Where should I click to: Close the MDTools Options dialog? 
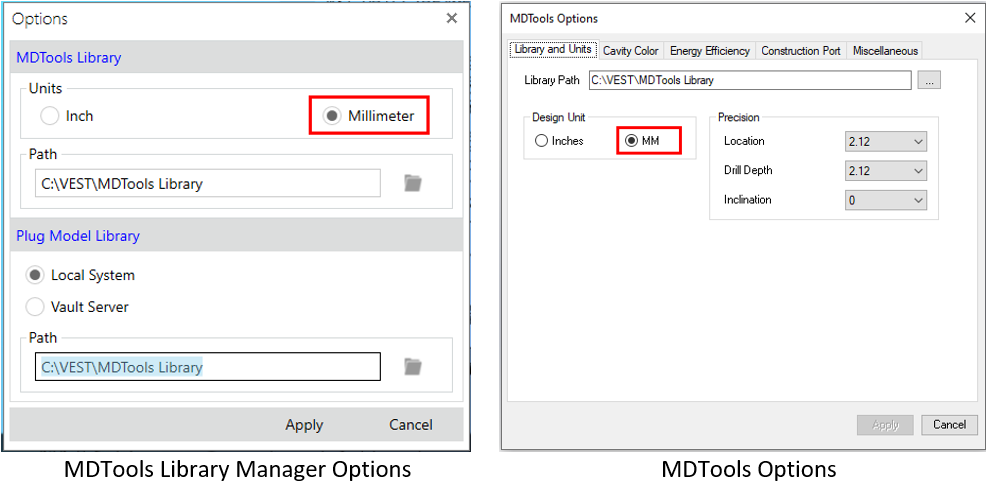(x=970, y=18)
